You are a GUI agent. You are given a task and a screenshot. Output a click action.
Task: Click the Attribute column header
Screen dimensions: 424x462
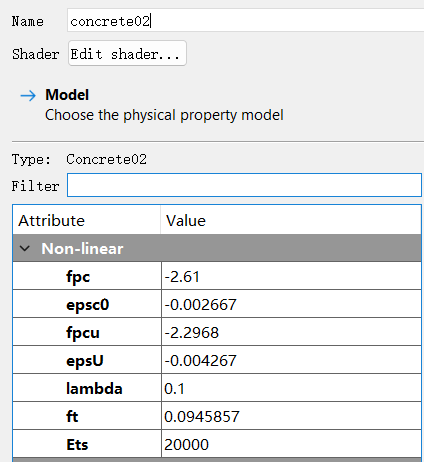click(87, 220)
